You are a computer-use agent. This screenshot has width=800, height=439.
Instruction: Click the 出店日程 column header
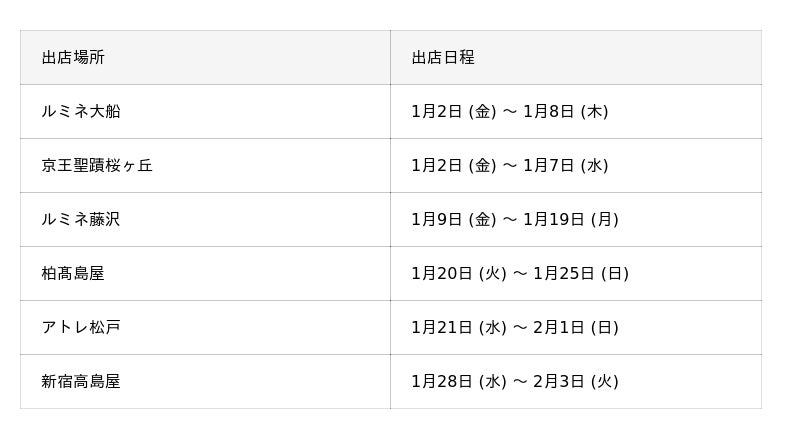(x=443, y=57)
